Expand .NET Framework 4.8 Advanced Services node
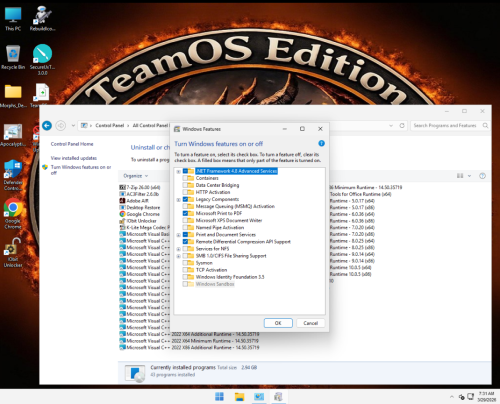Screen dimensions: 500x404 [x=178, y=171]
